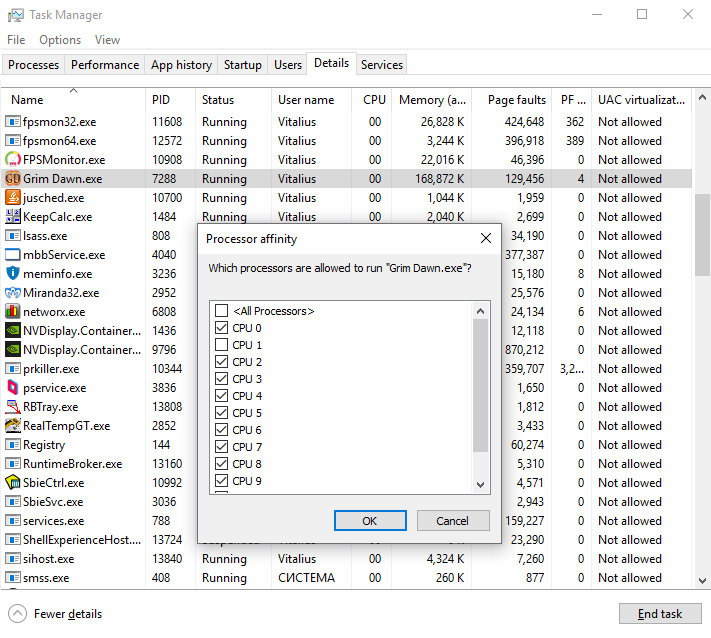This screenshot has width=711, height=638.
Task: Click the KeepCalc.exe calculator icon
Action: [13, 217]
